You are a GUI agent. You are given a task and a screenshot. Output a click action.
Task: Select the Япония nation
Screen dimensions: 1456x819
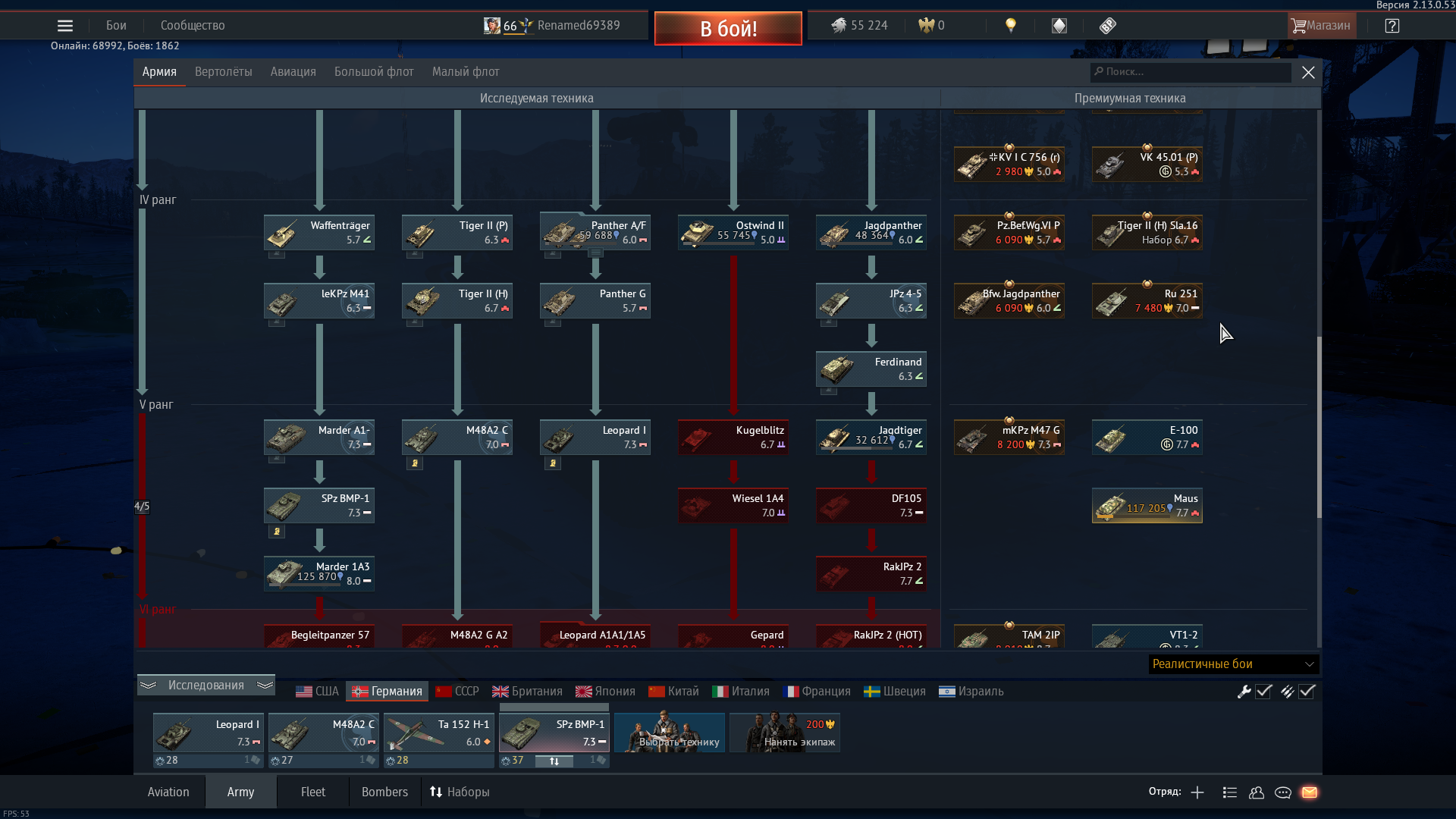(605, 692)
